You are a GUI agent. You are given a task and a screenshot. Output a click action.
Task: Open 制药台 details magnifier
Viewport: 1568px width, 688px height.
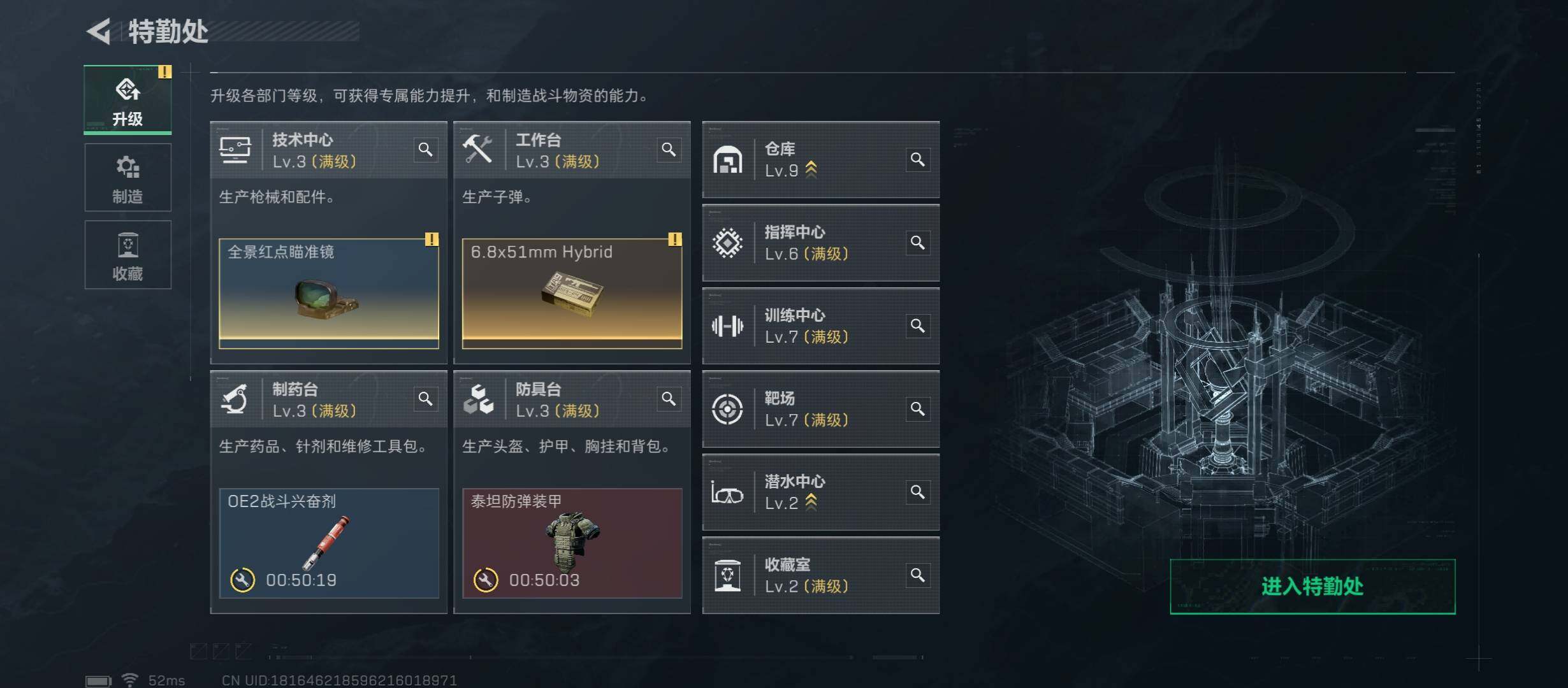point(426,399)
